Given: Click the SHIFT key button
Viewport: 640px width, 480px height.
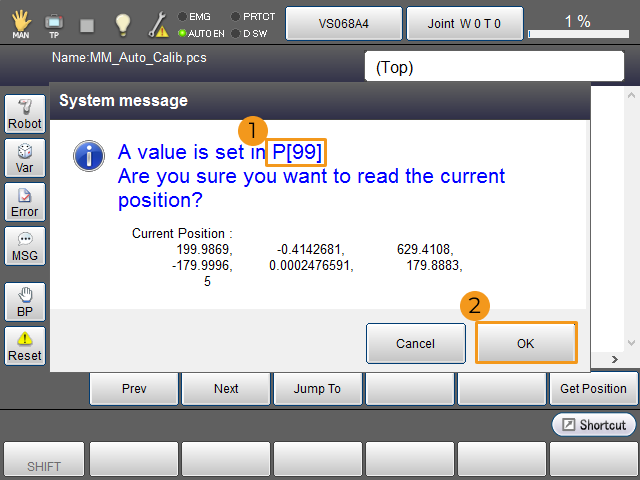Looking at the screenshot, I should [x=44, y=460].
